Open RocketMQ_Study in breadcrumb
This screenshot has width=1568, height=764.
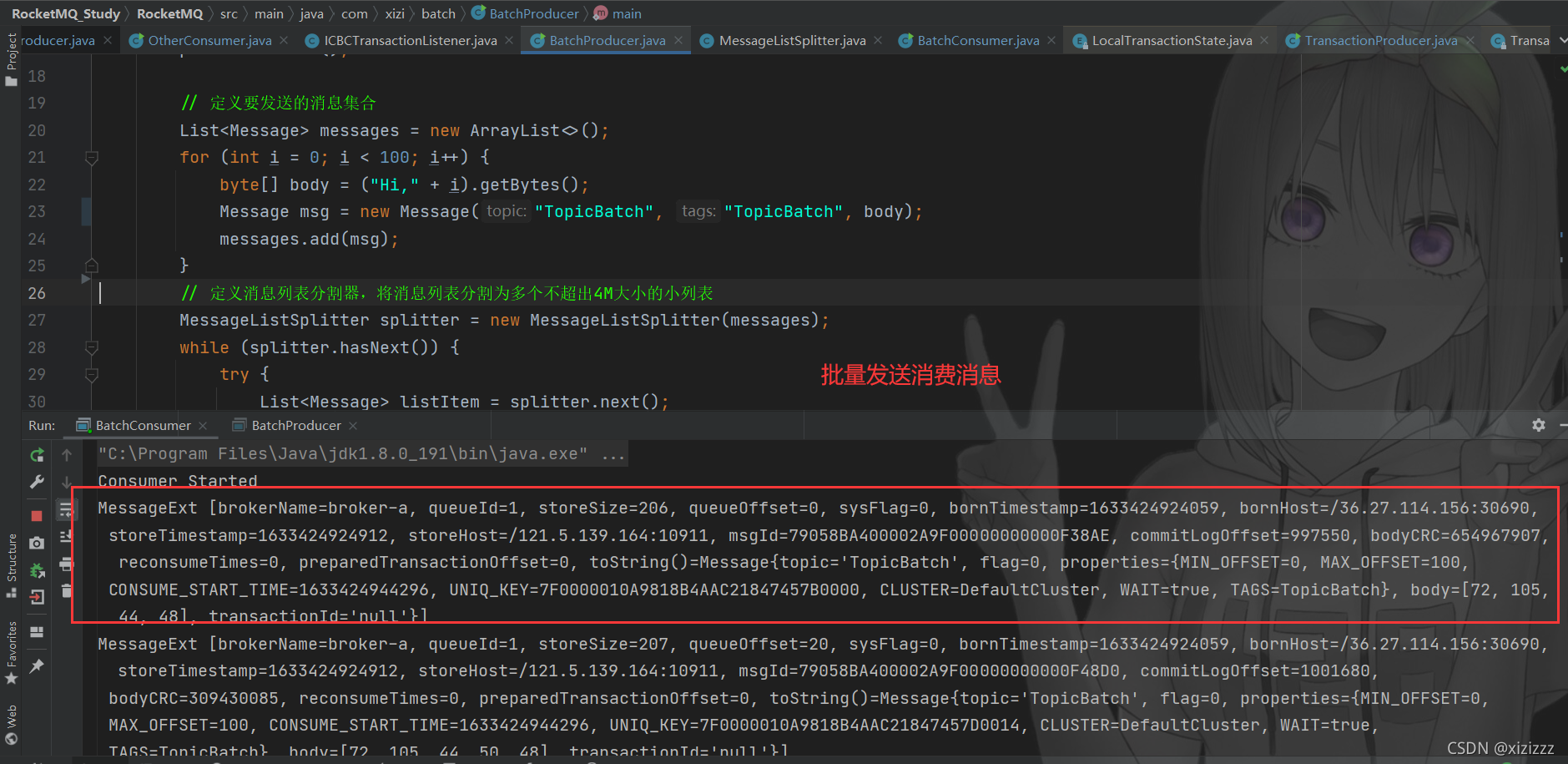point(66,13)
